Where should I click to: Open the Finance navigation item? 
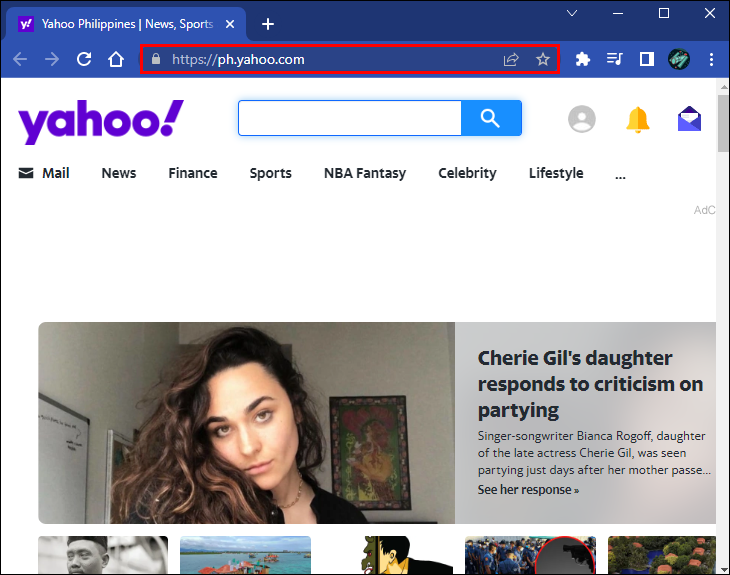tap(193, 173)
